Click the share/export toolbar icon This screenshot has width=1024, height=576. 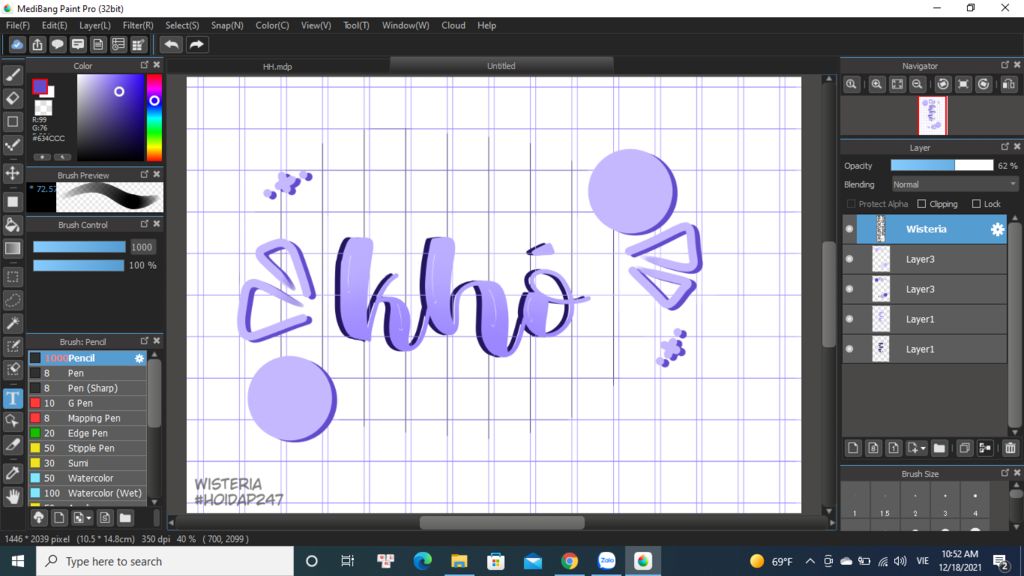click(x=37, y=44)
